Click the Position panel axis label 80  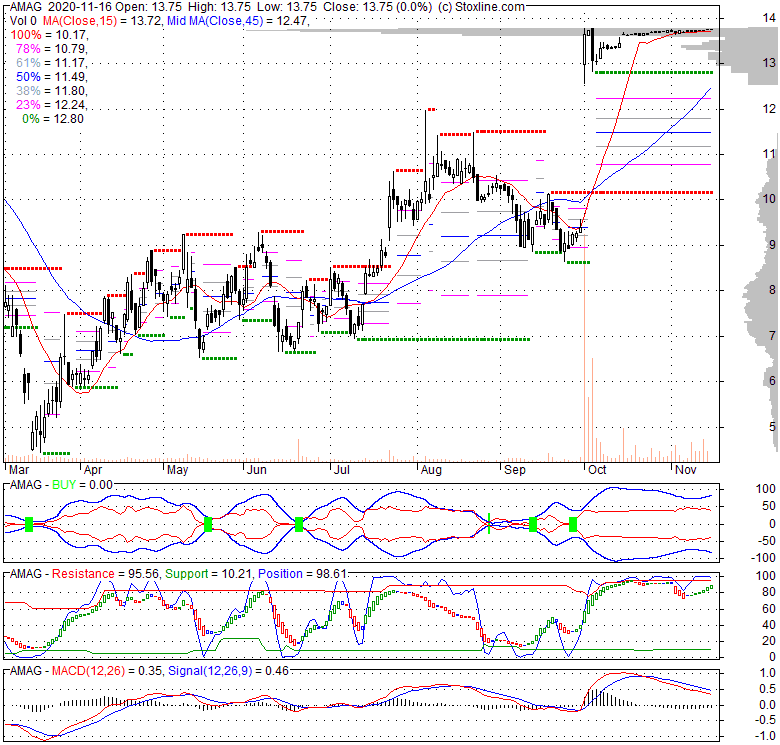coord(770,592)
